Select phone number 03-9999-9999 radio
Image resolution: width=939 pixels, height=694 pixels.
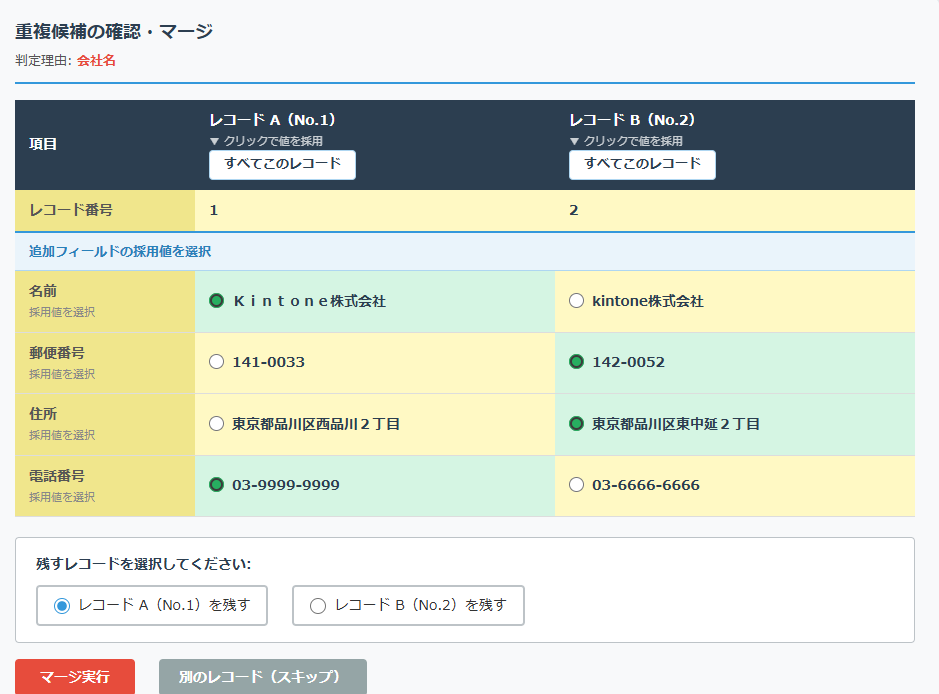pos(216,484)
